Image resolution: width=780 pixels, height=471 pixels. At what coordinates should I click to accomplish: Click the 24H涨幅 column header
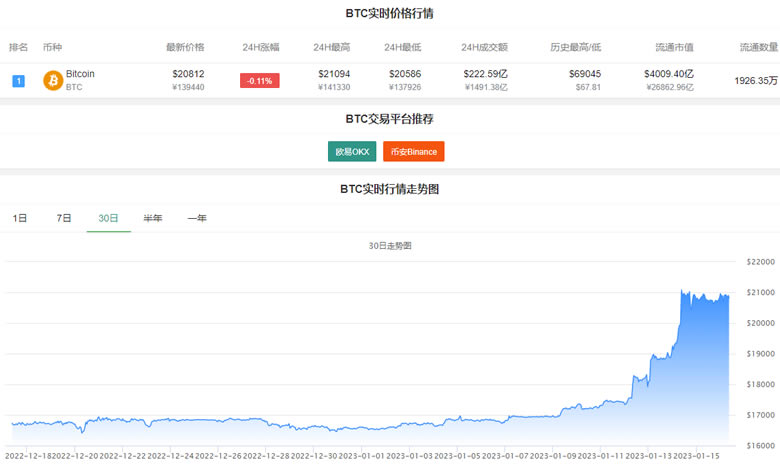click(261, 47)
